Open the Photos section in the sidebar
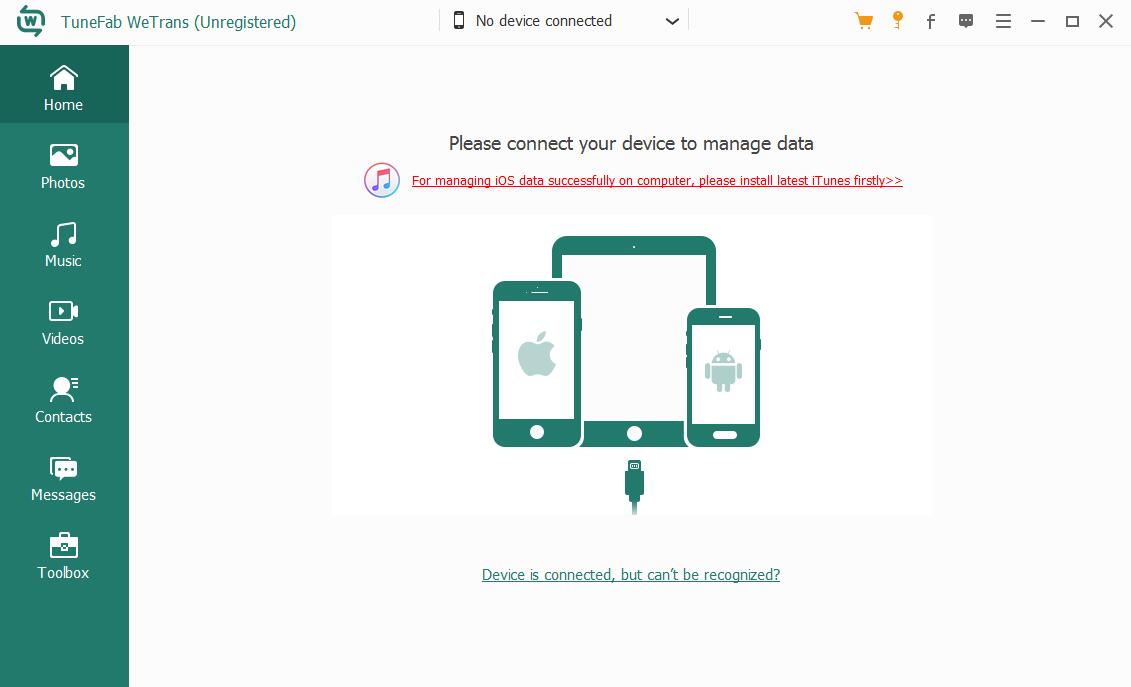The width and height of the screenshot is (1131, 687). [63, 165]
